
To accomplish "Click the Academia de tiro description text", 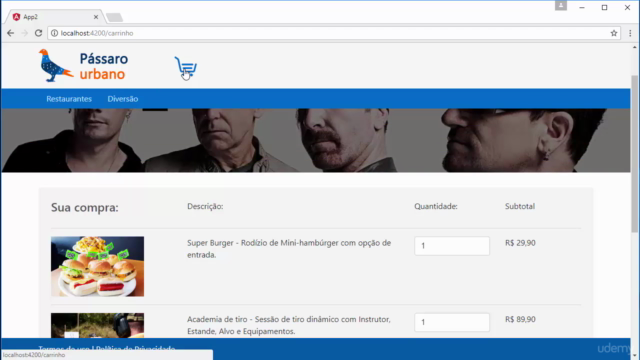I will [x=289, y=325].
